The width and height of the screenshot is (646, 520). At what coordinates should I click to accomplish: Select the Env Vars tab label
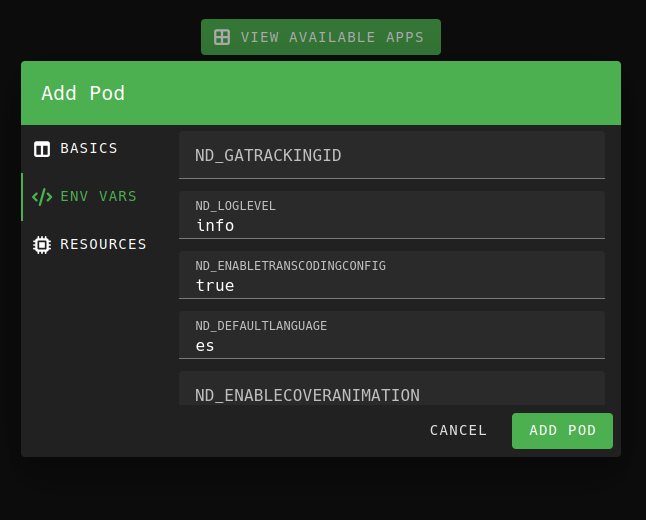[x=98, y=196]
